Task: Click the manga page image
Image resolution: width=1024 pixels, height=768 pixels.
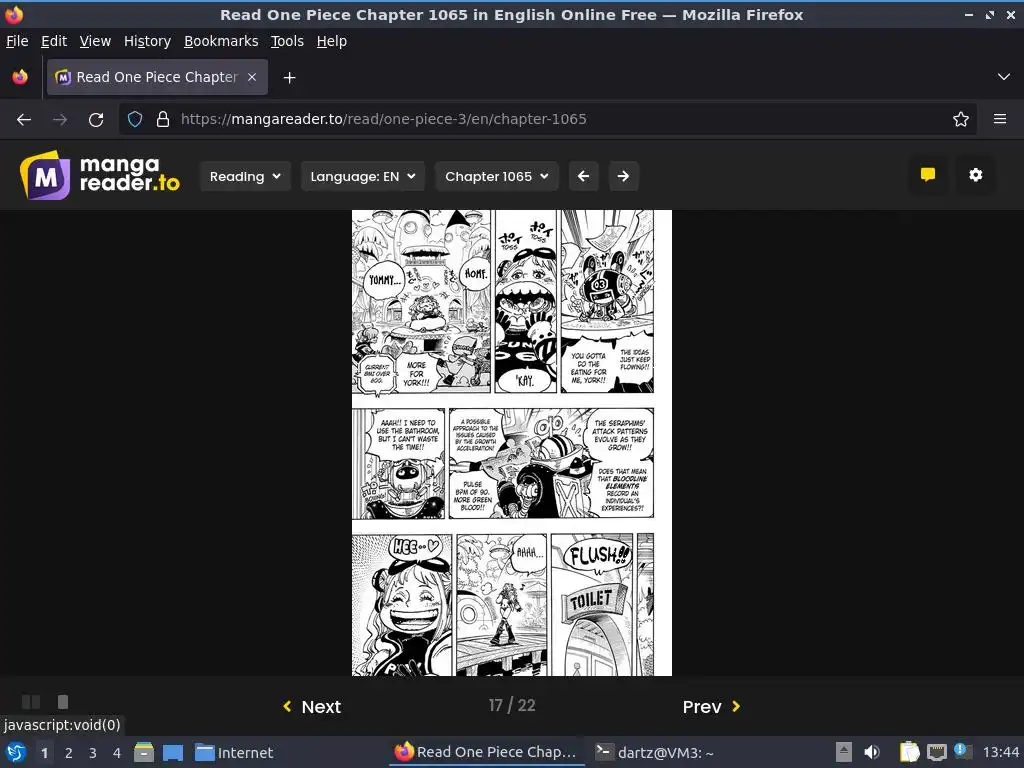Action: (511, 443)
